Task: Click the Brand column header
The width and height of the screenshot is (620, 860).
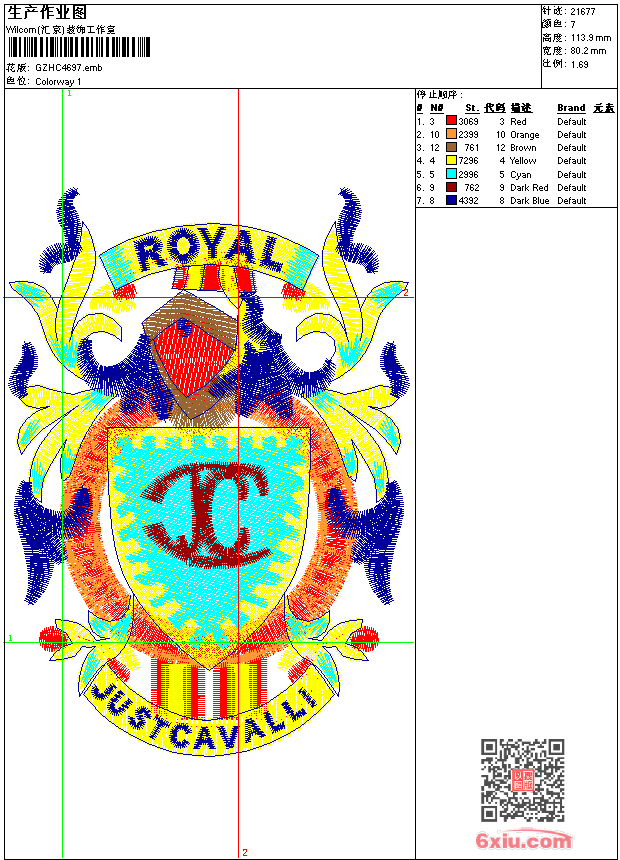Action: (x=571, y=108)
